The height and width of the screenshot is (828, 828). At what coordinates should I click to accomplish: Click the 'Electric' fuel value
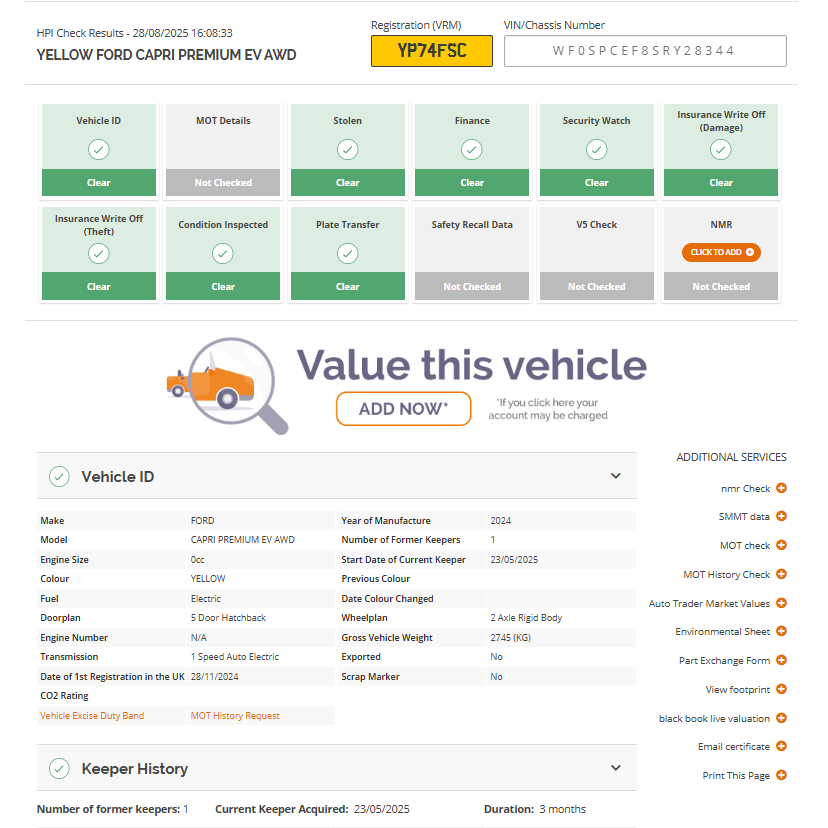click(x=206, y=598)
